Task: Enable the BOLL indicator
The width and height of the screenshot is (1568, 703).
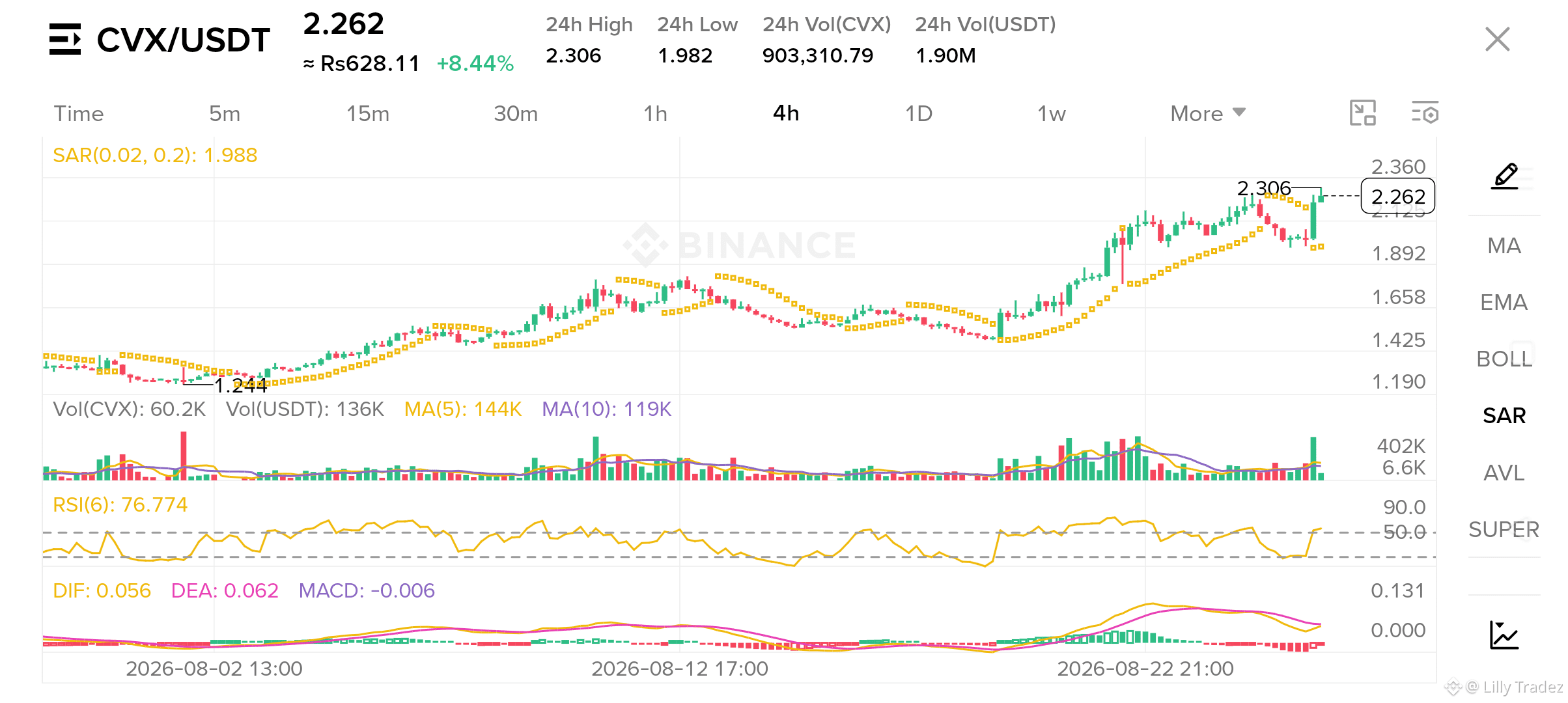Action: click(1504, 359)
